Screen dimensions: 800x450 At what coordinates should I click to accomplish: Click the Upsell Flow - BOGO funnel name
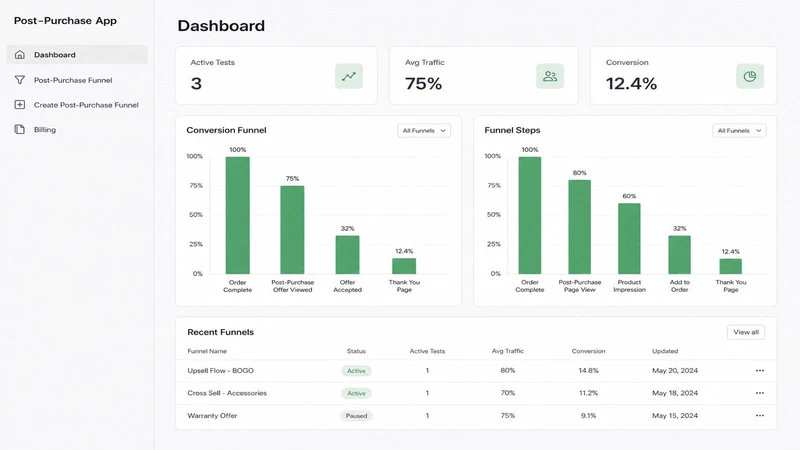tap(220, 370)
